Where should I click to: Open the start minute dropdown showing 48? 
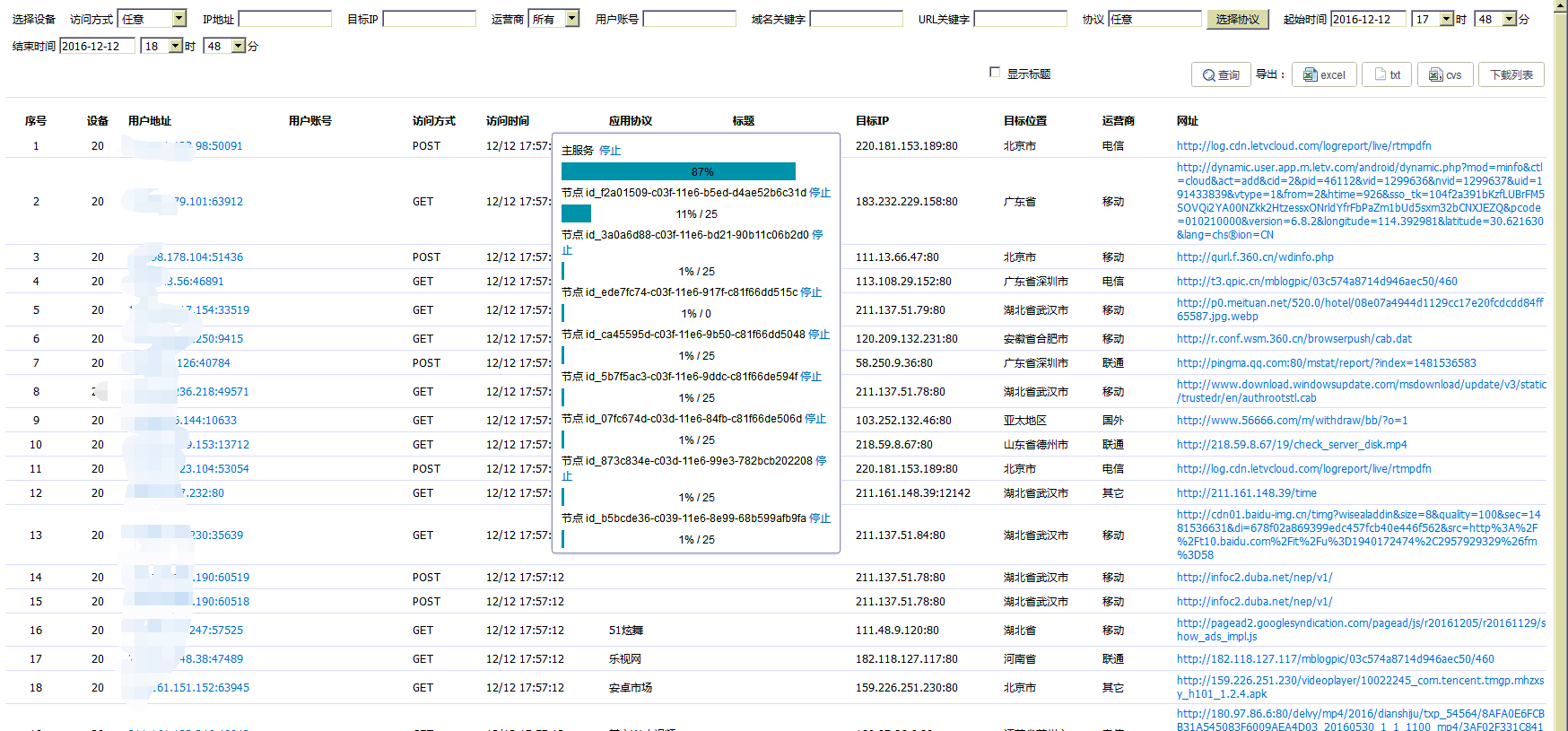(x=1509, y=19)
